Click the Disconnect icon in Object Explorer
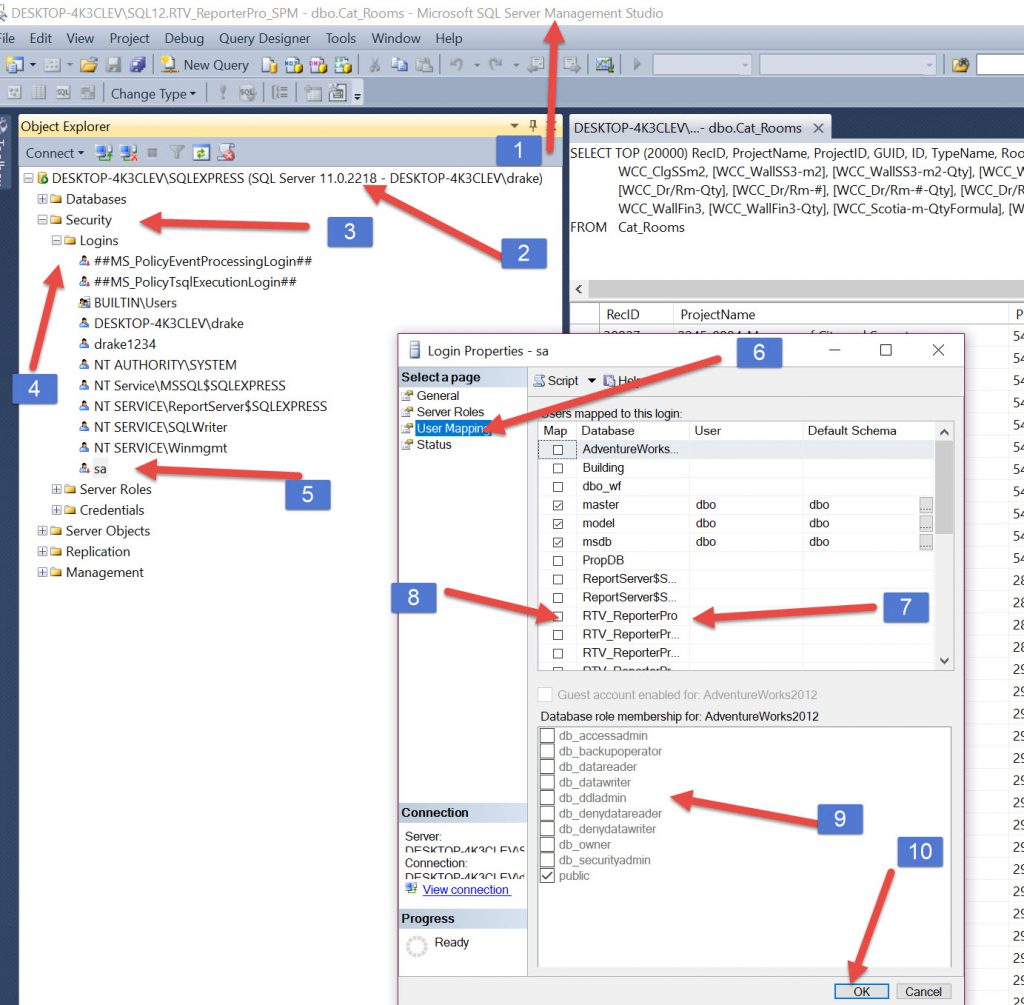 pos(128,153)
